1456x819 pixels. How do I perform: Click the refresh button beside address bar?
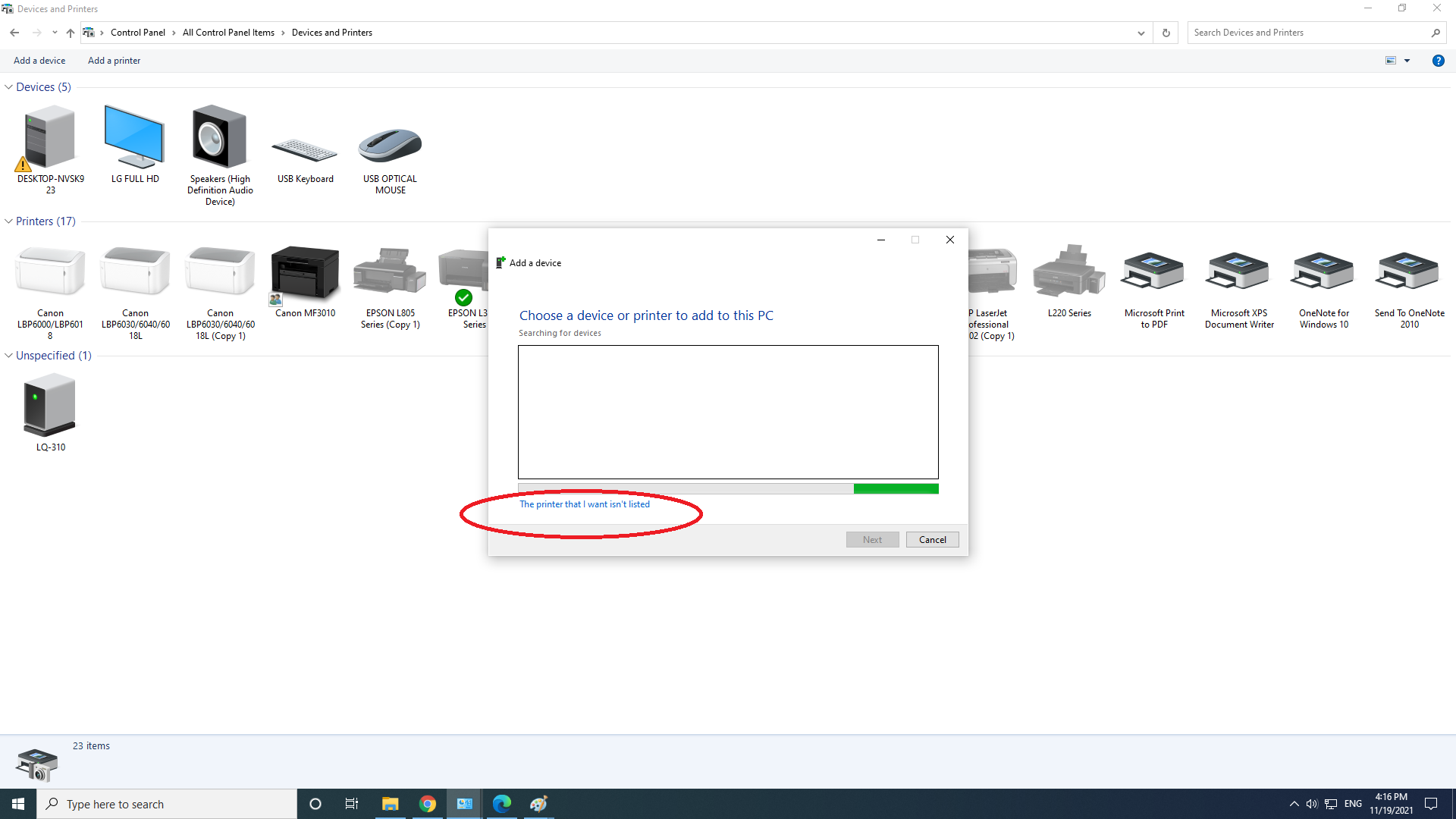[1166, 33]
